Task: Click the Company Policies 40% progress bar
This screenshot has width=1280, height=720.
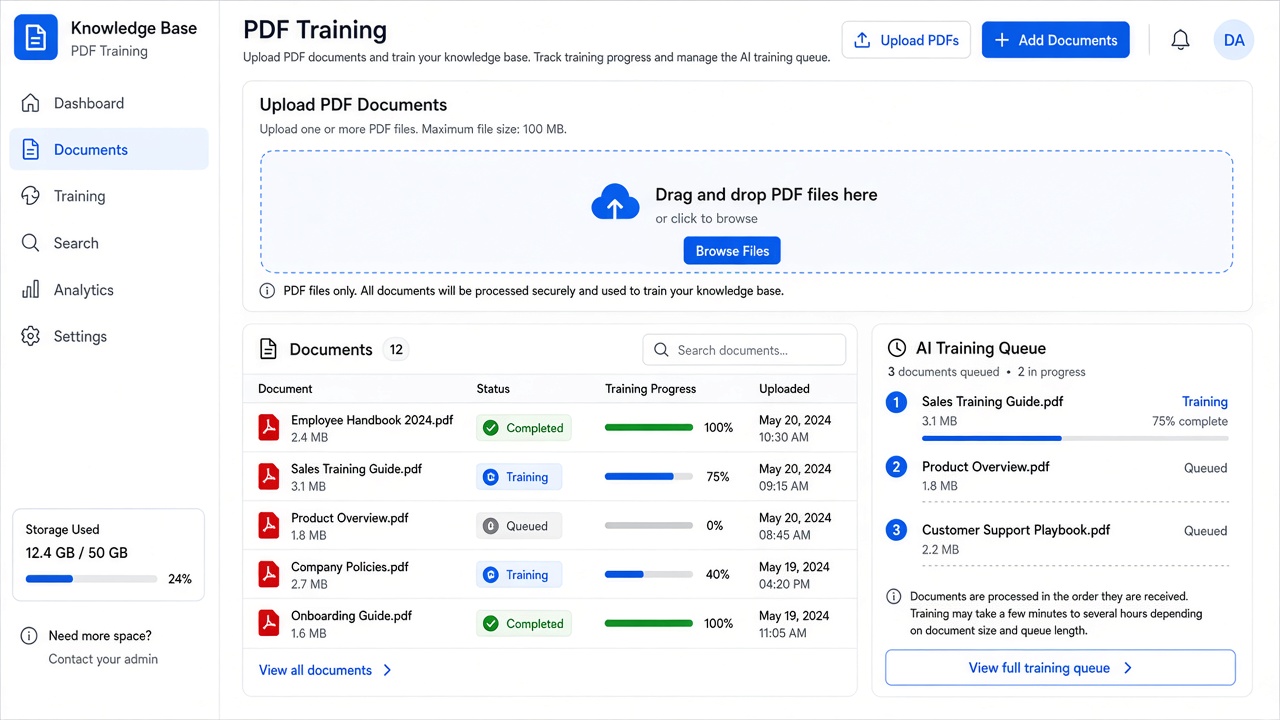Action: (x=649, y=575)
